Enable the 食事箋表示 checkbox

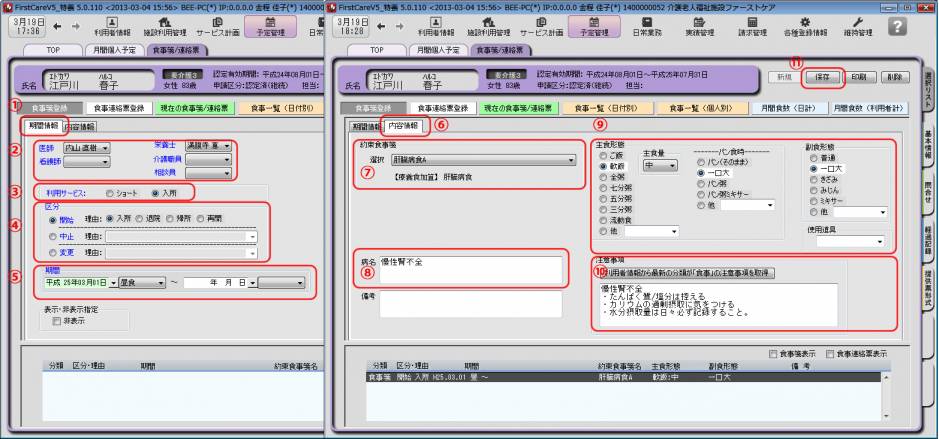click(772, 353)
